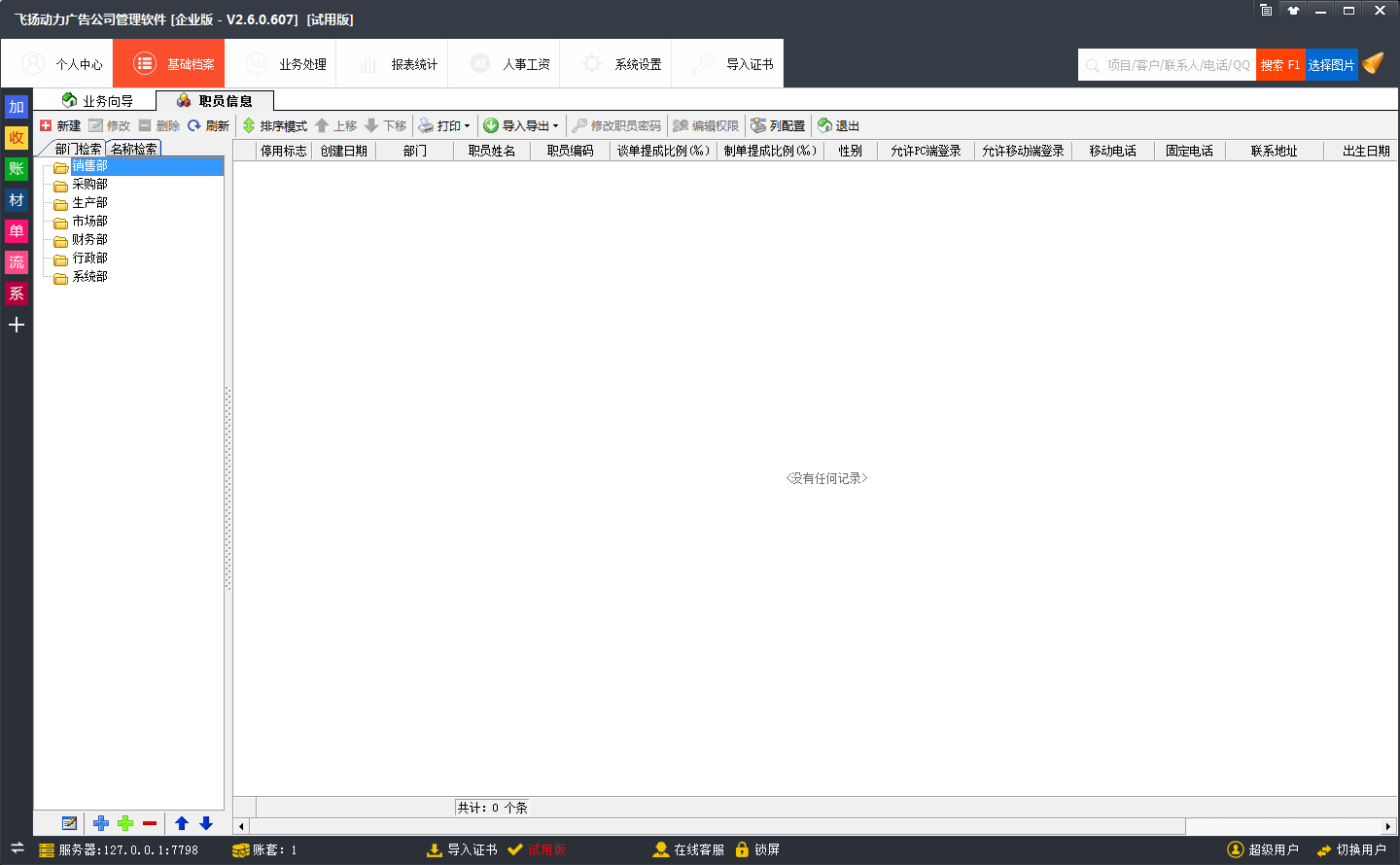1400x865 pixels.
Task: Click the 新建 (New) toolbar icon
Action: click(46, 125)
